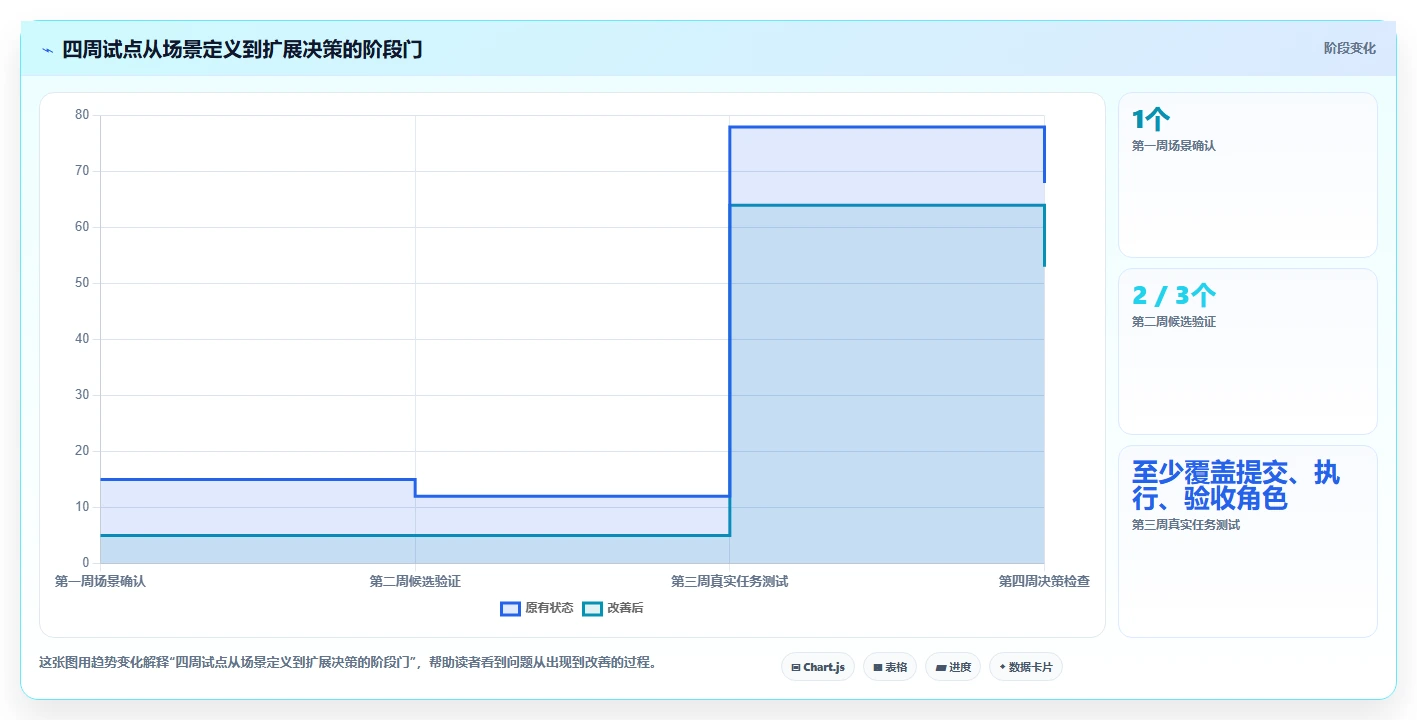
Task: Click the 表格 tag
Action: 890,667
